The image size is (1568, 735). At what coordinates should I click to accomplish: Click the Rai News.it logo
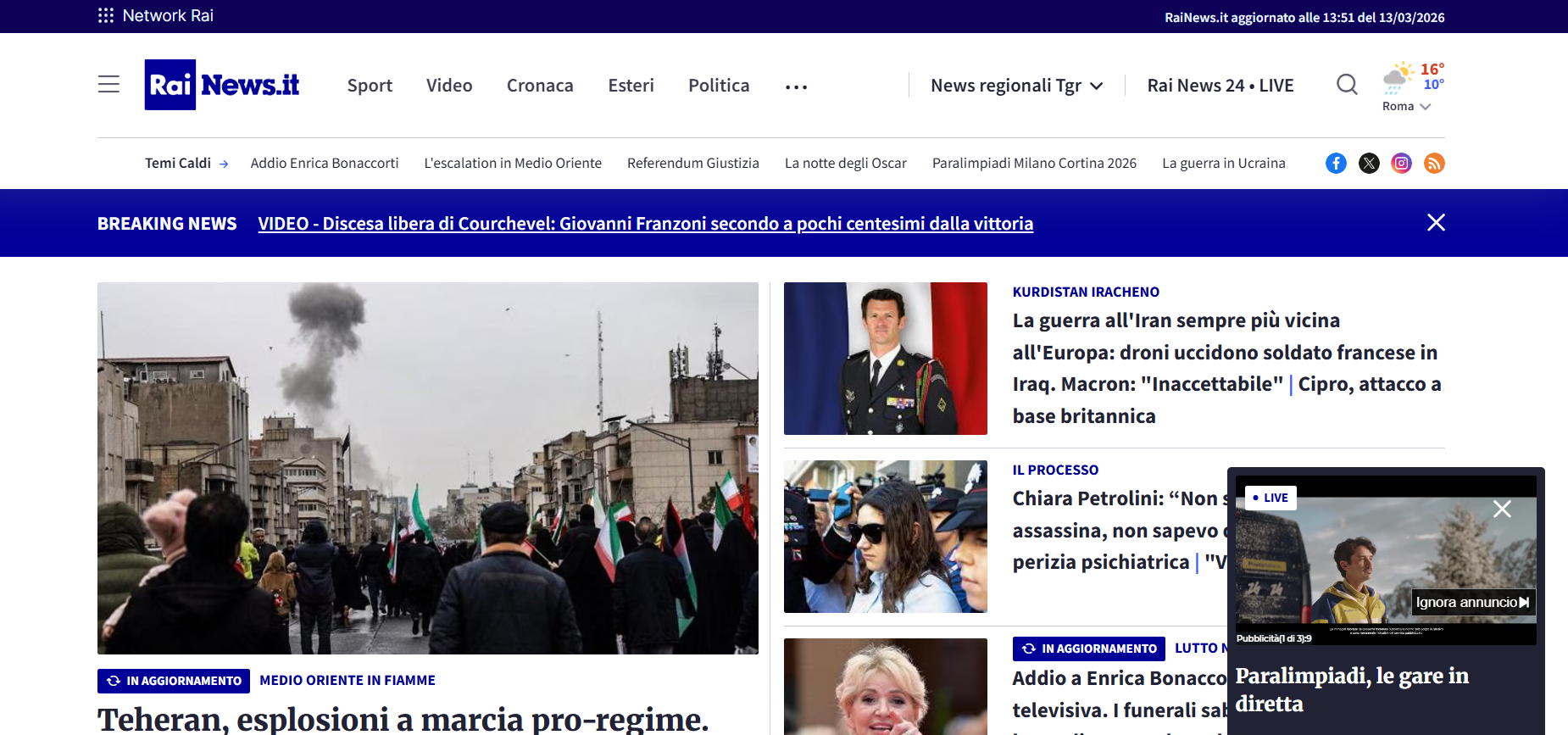click(222, 85)
